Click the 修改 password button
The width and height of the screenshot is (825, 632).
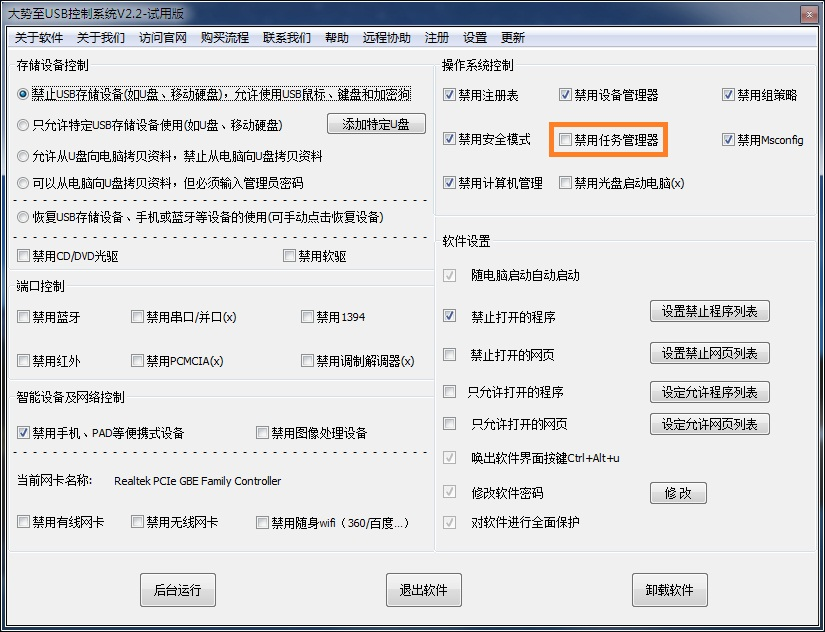pos(678,493)
